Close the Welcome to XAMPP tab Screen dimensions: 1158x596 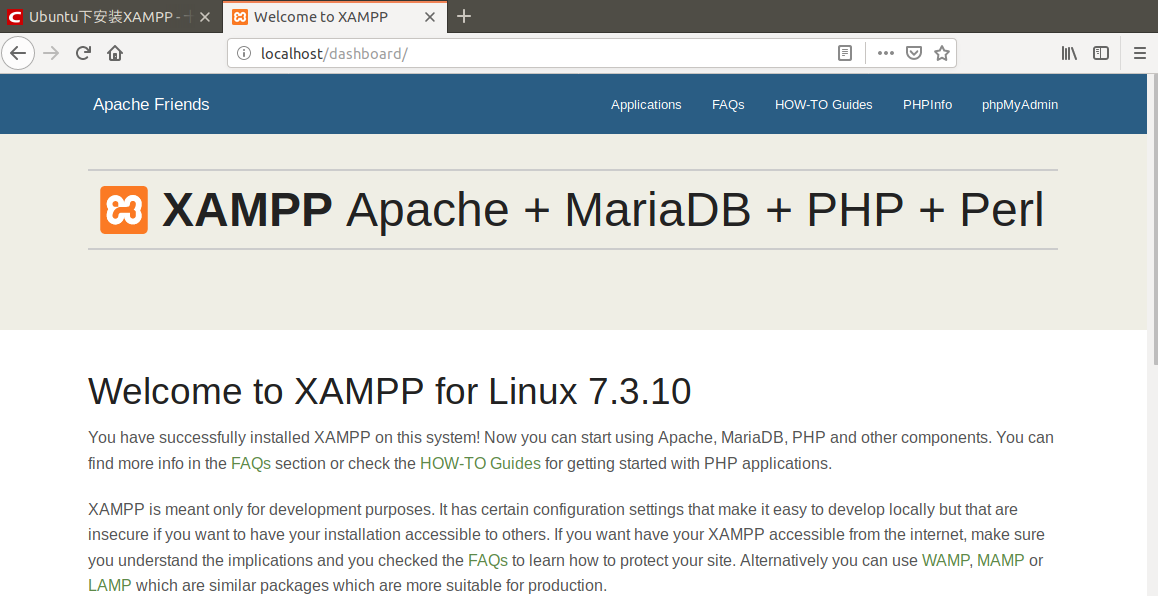pyautogui.click(x=431, y=17)
